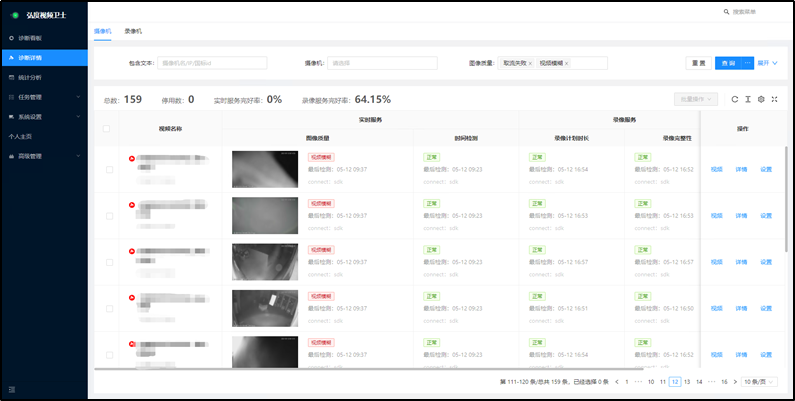The width and height of the screenshot is (795, 401).
Task: Click the 时间检测 column header
Action: pyautogui.click(x=466, y=138)
